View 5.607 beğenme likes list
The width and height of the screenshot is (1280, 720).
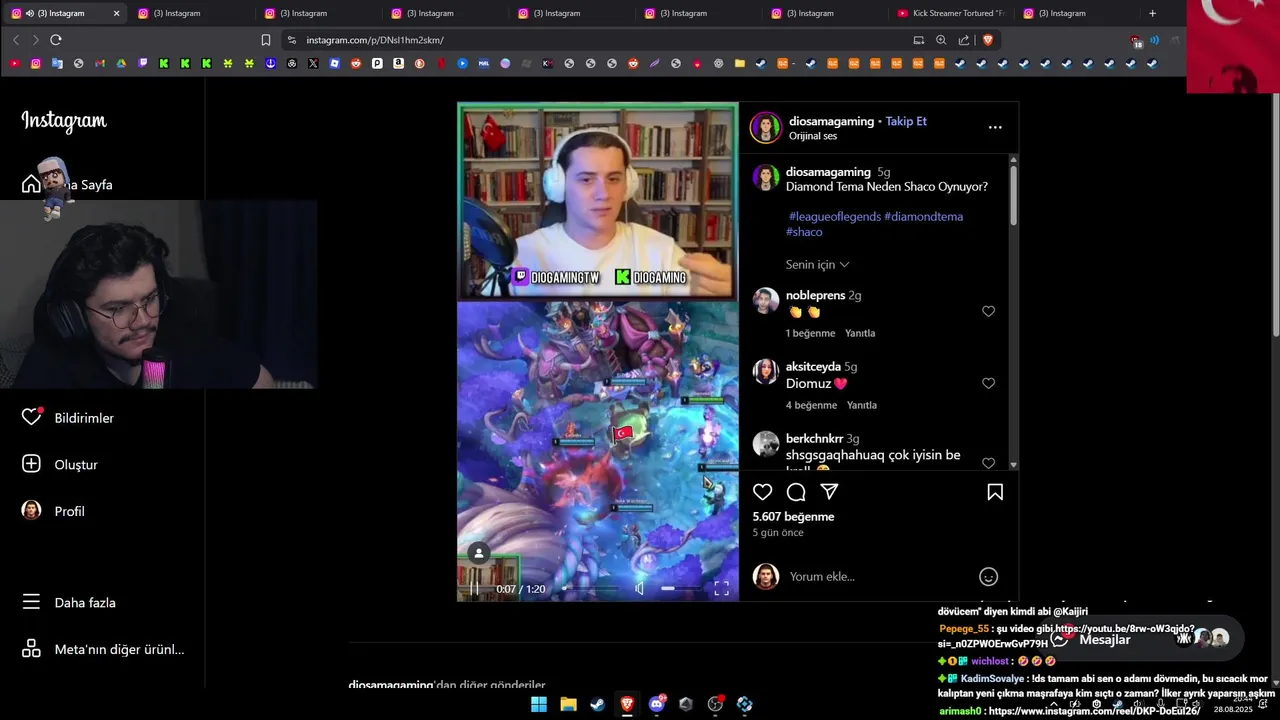pyautogui.click(x=793, y=517)
